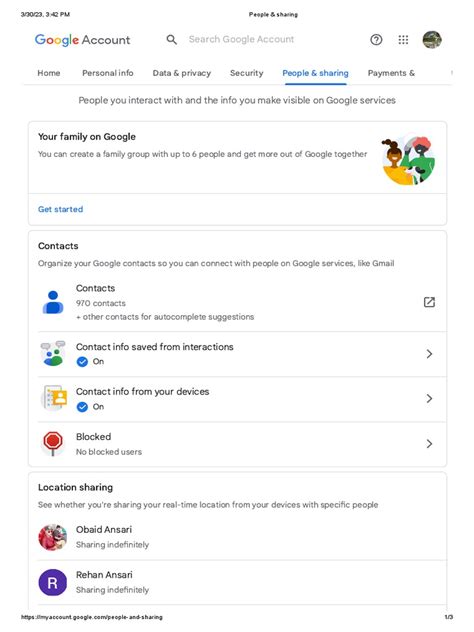Screen dimensions: 474x632
Task: Expand Contact info from your devices chevron
Action: 429,399
